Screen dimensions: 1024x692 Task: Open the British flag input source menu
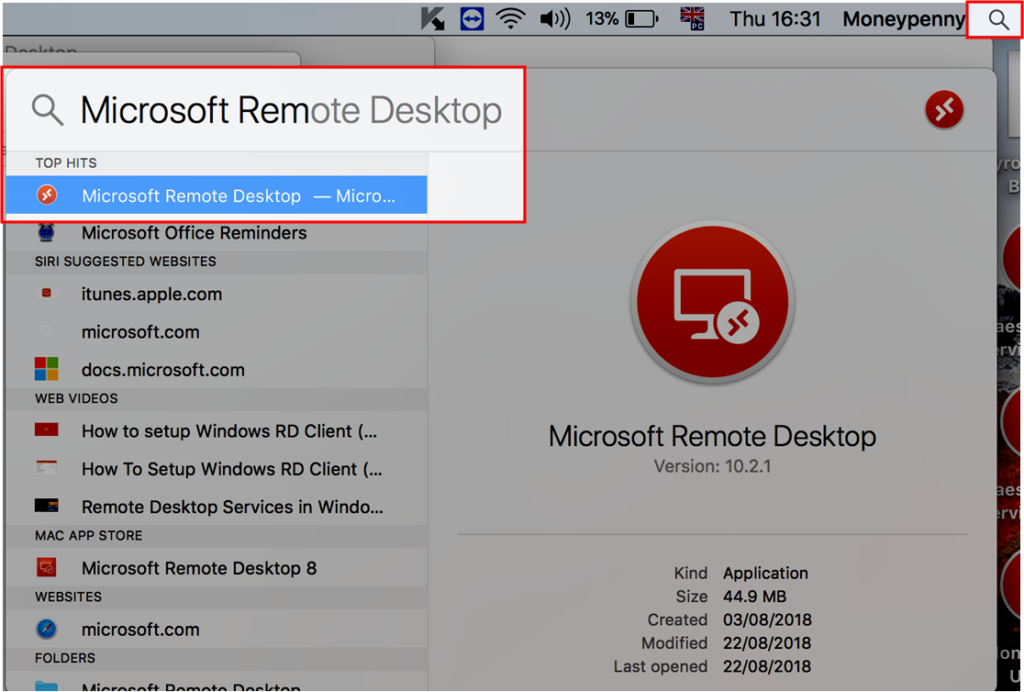692,18
